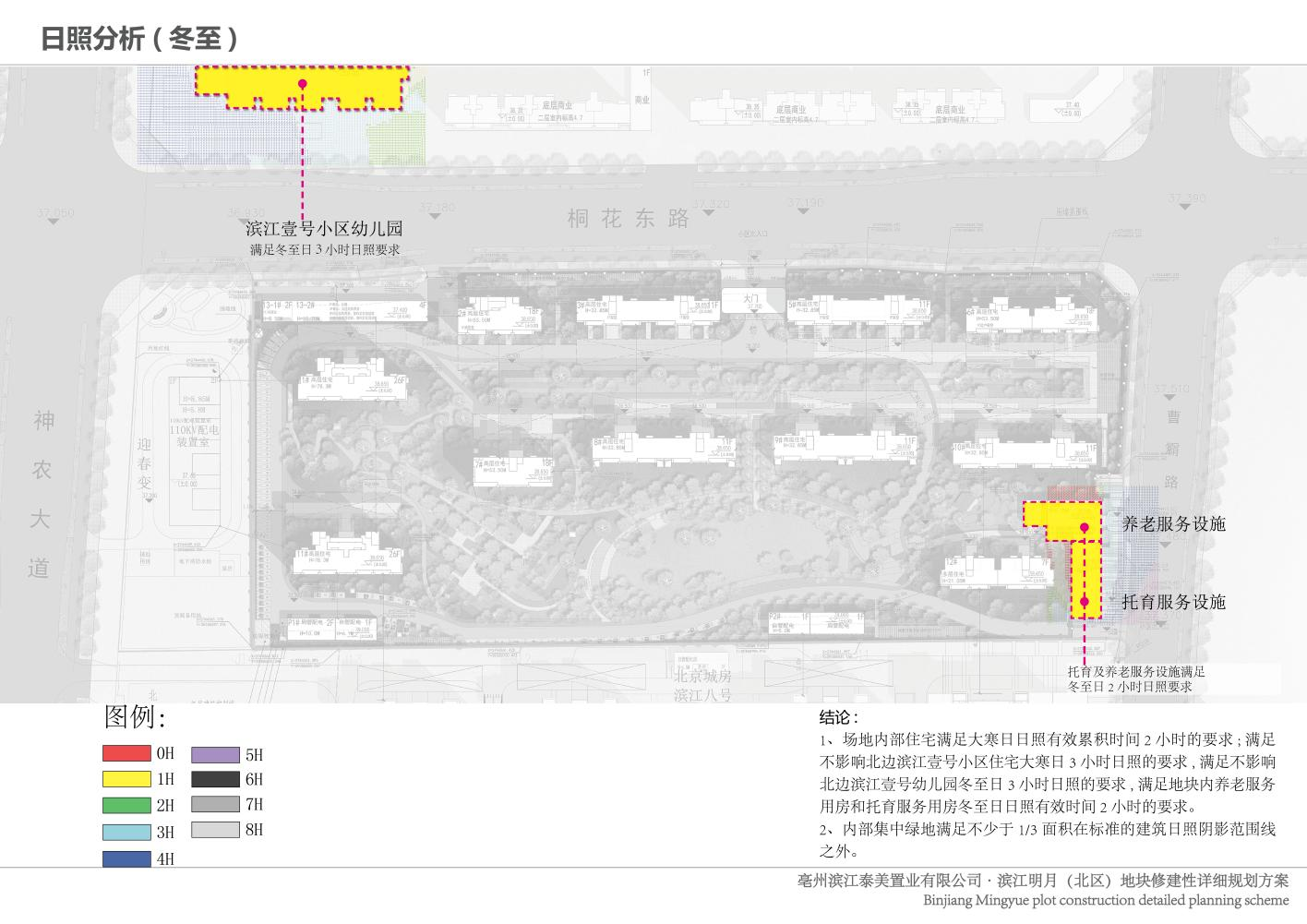Click the magenta dot on the kindergarten building
Viewport: 1307px width, 924px height.
302,84
